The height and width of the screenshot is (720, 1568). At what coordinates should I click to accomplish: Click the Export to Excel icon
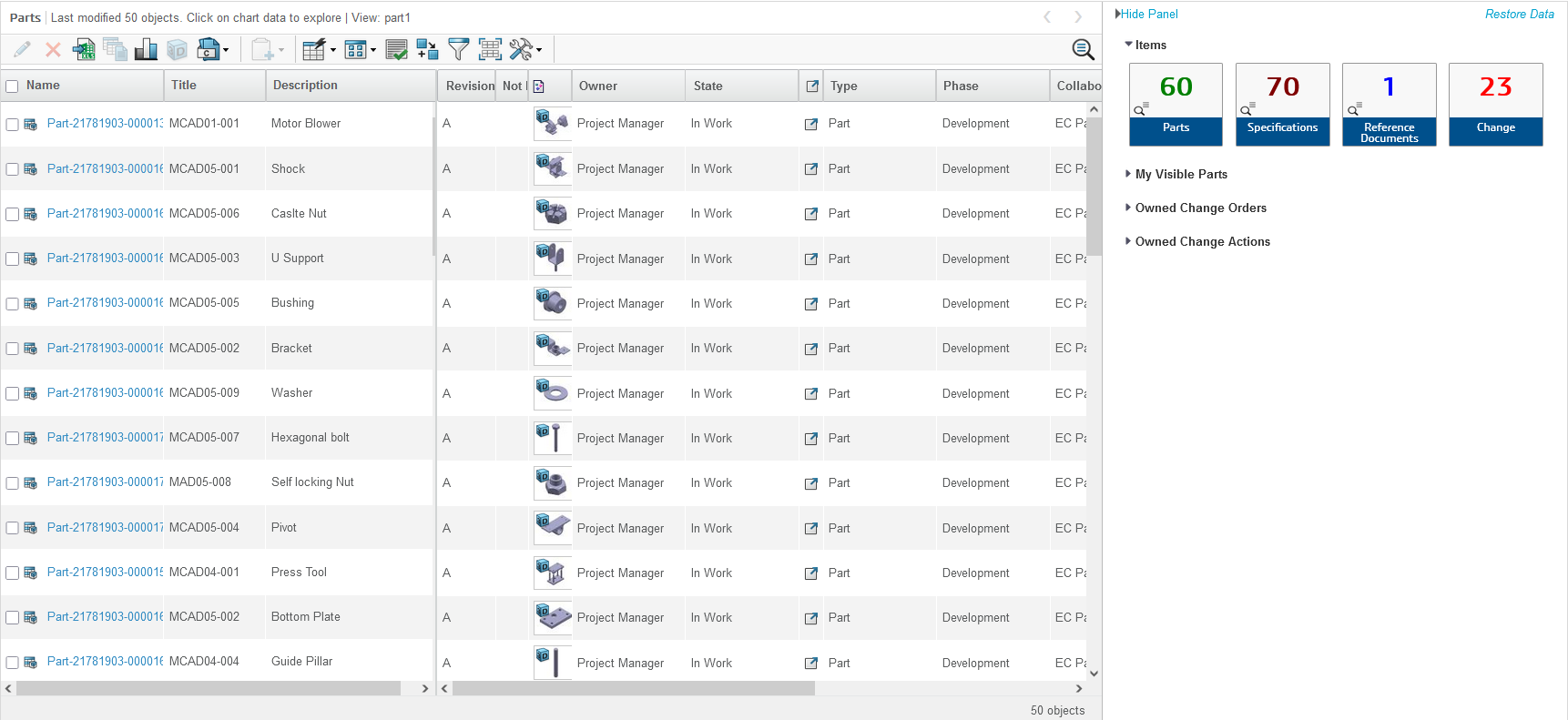(84, 49)
